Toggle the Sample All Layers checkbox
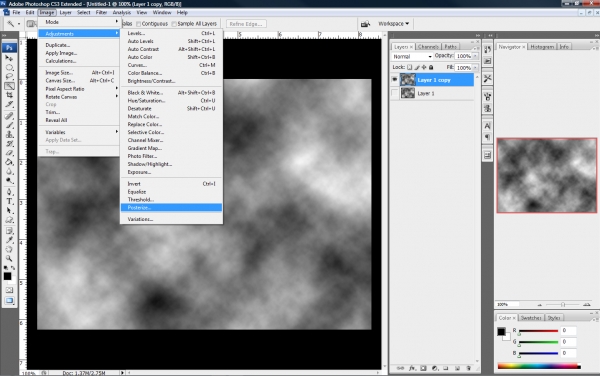The width and height of the screenshot is (600, 376). (174, 24)
